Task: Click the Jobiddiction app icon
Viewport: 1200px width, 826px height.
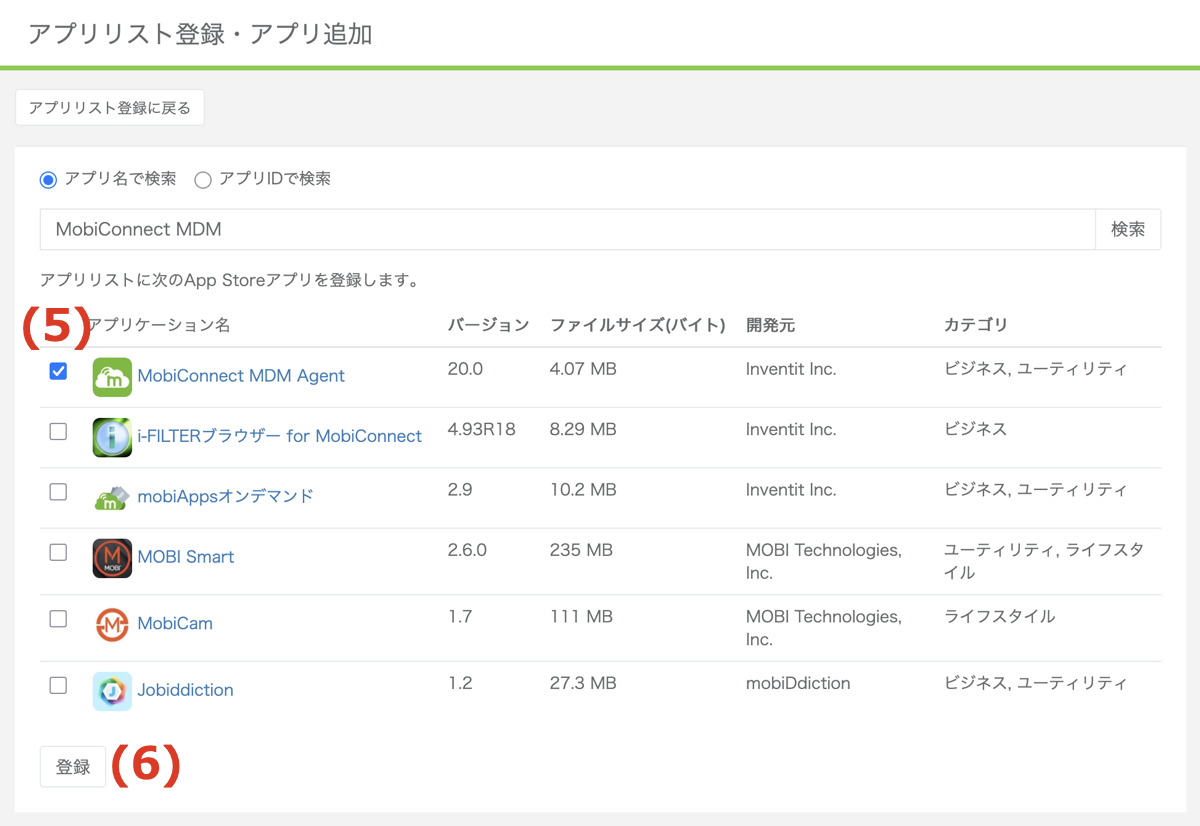Action: [112, 691]
